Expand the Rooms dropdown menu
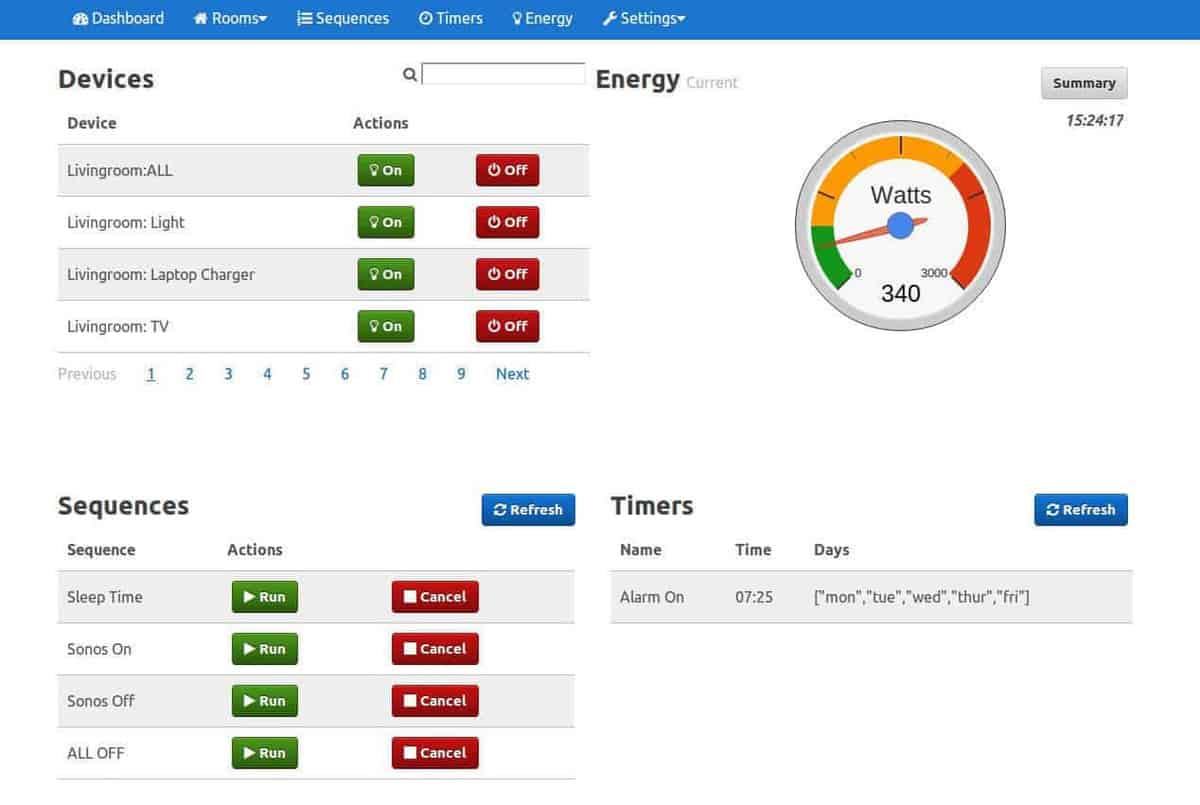 (231, 19)
